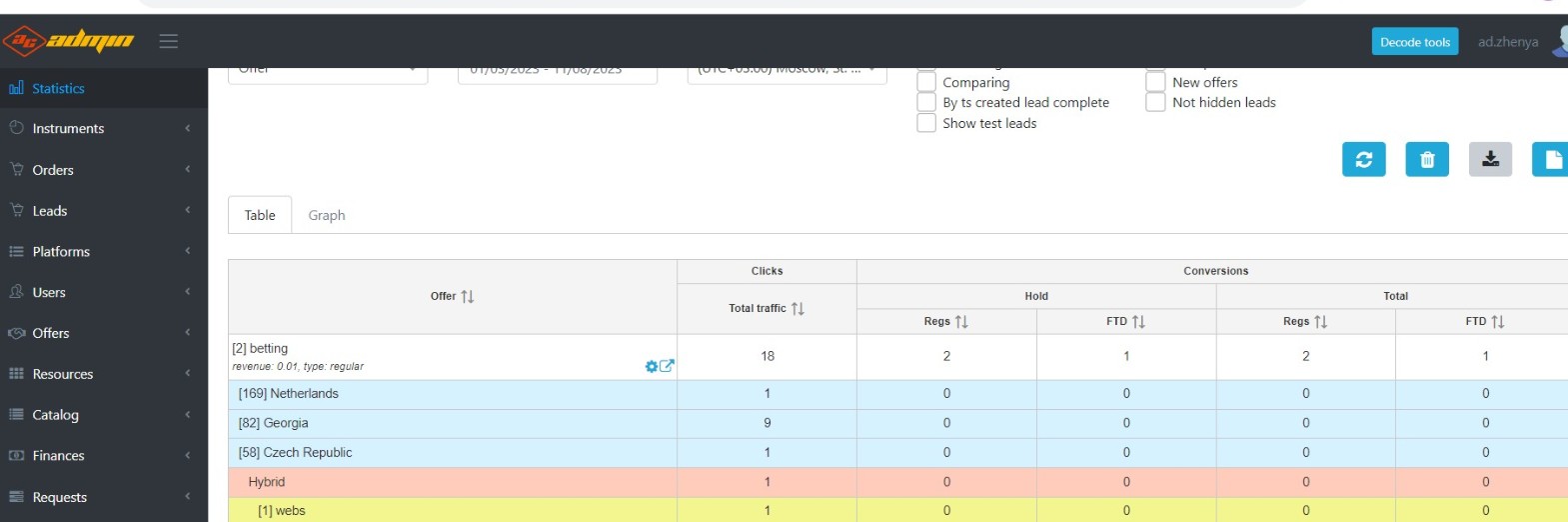Image resolution: width=1568 pixels, height=522 pixels.
Task: Click Georgia total traffic value 9
Action: click(x=768, y=423)
